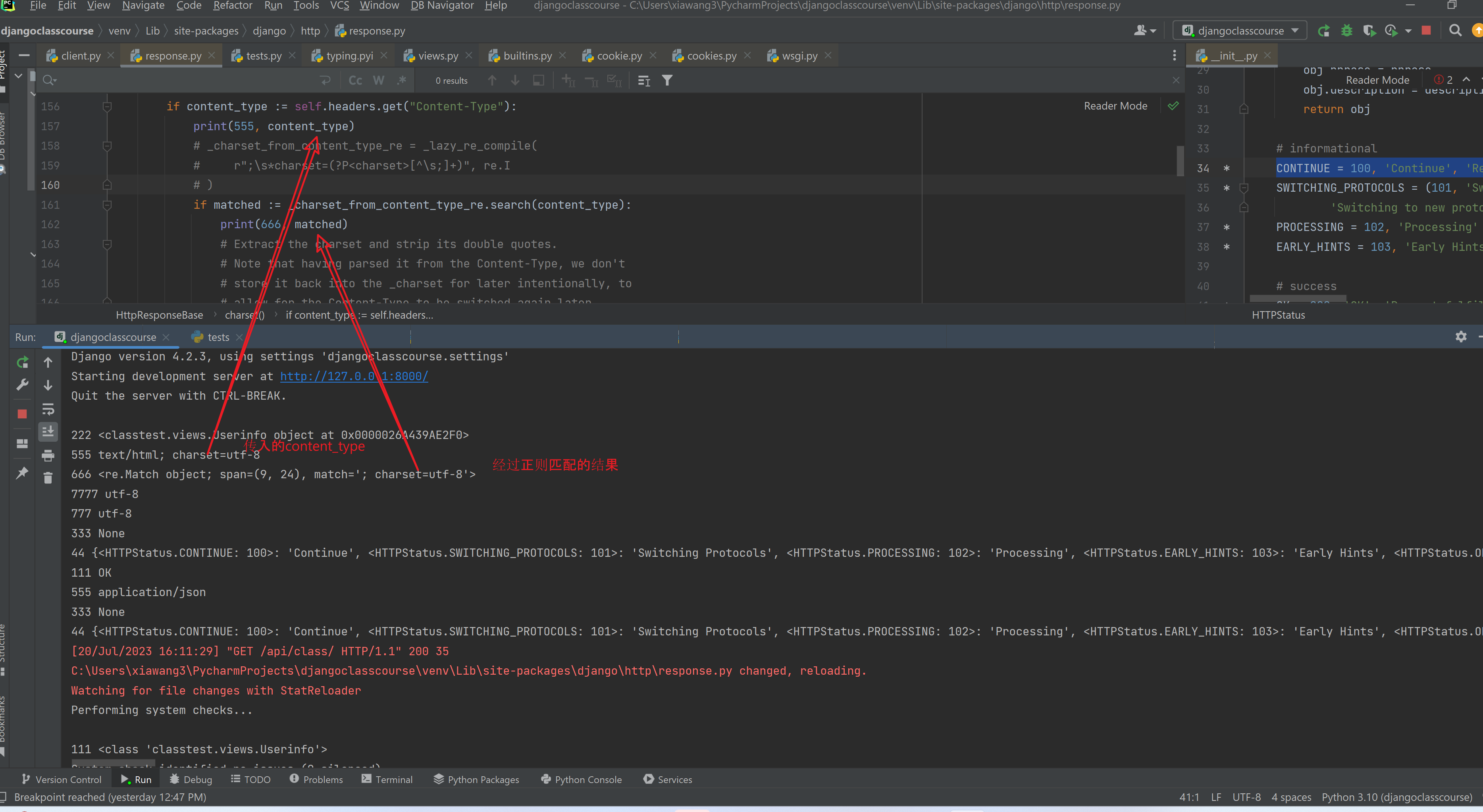Click the filter search results icon
The image size is (1483, 812).
pyautogui.click(x=666, y=81)
